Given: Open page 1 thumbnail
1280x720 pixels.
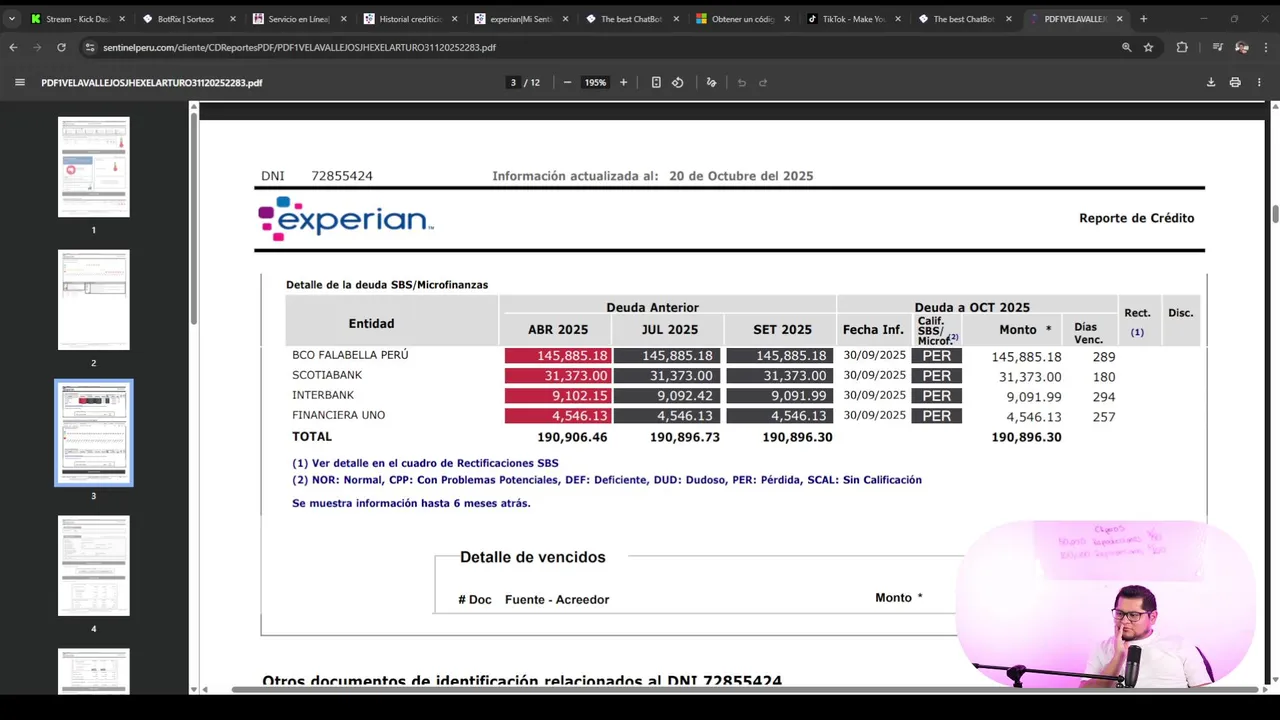Looking at the screenshot, I should point(94,167).
